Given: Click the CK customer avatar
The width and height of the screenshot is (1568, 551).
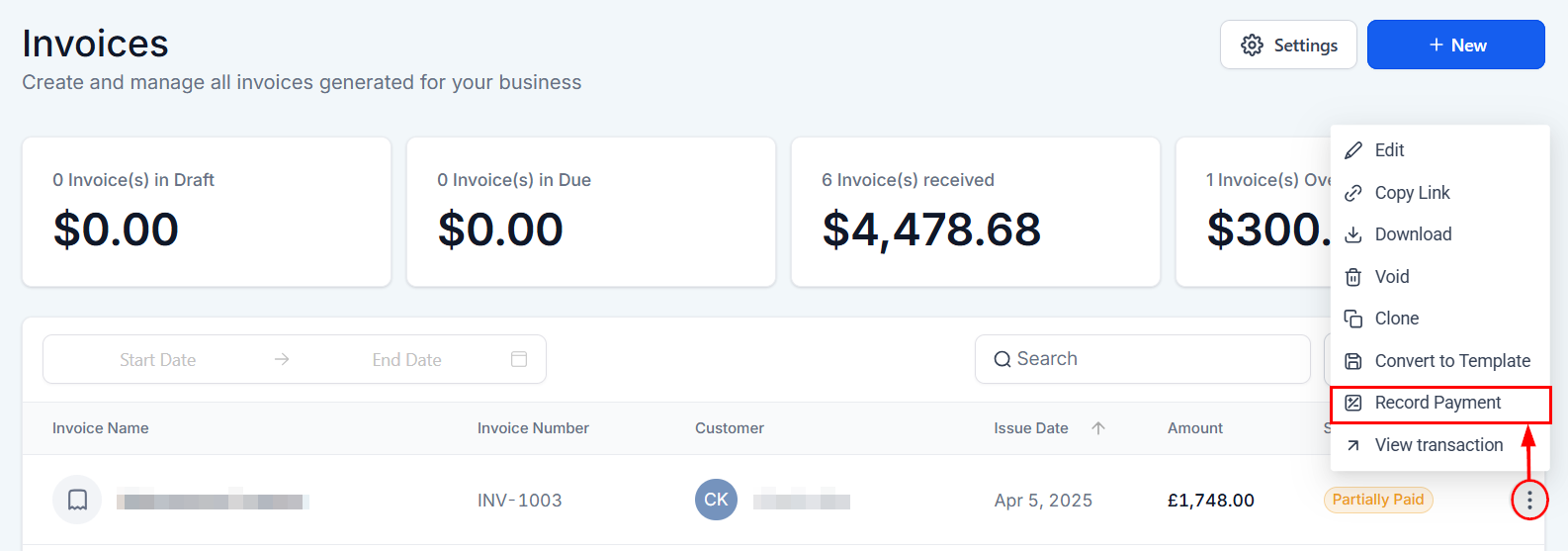Looking at the screenshot, I should [x=716, y=500].
